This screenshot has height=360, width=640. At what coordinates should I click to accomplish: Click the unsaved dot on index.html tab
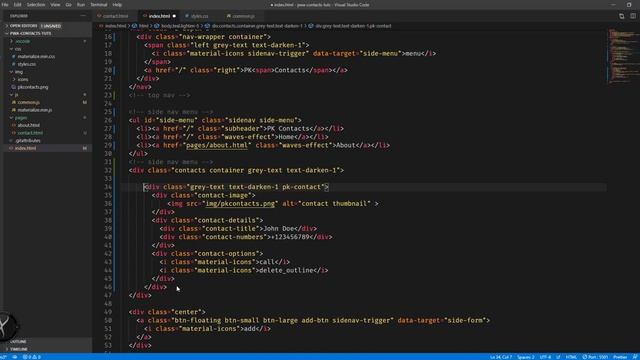(174, 16)
